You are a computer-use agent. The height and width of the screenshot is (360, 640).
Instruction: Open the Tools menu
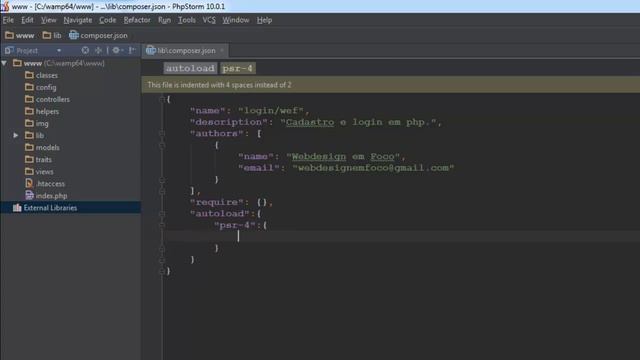187,20
